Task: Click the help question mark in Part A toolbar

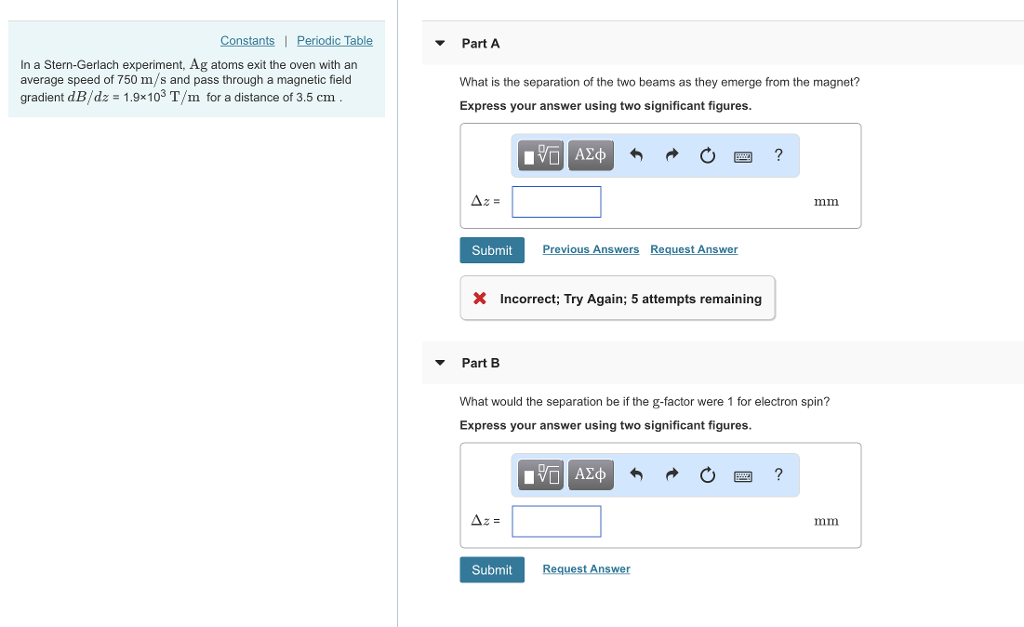Action: coord(778,155)
